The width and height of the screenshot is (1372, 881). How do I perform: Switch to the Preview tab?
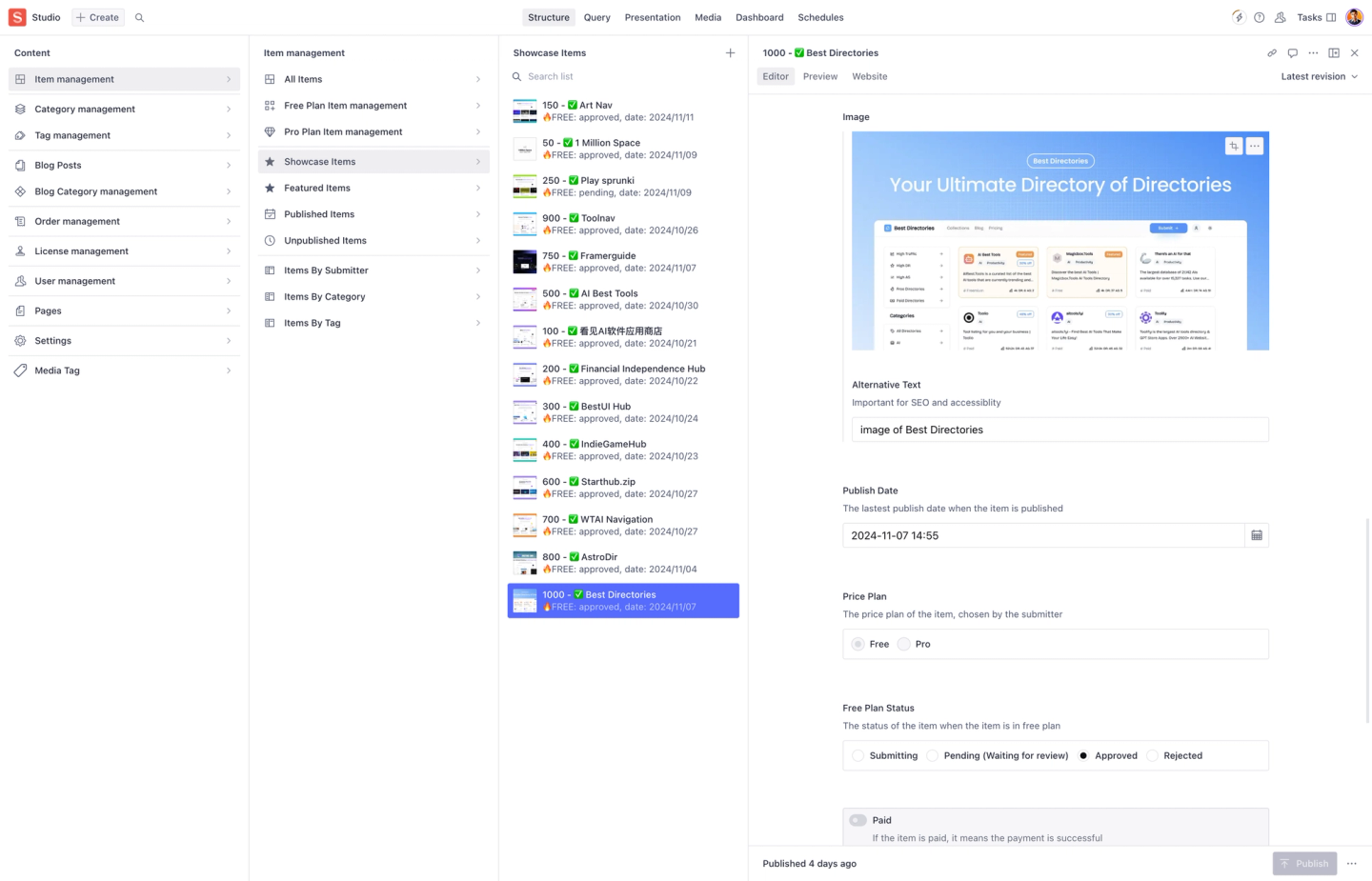point(819,76)
